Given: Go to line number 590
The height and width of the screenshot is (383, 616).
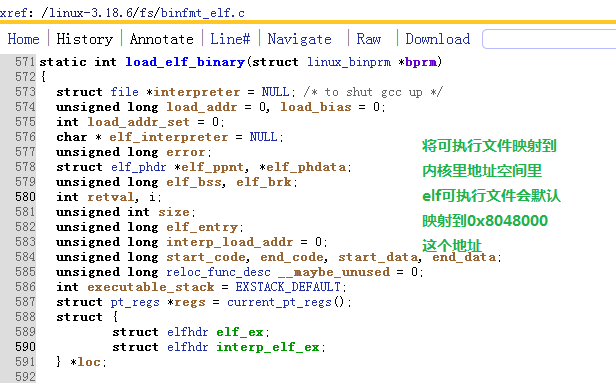Looking at the screenshot, I should [26, 347].
